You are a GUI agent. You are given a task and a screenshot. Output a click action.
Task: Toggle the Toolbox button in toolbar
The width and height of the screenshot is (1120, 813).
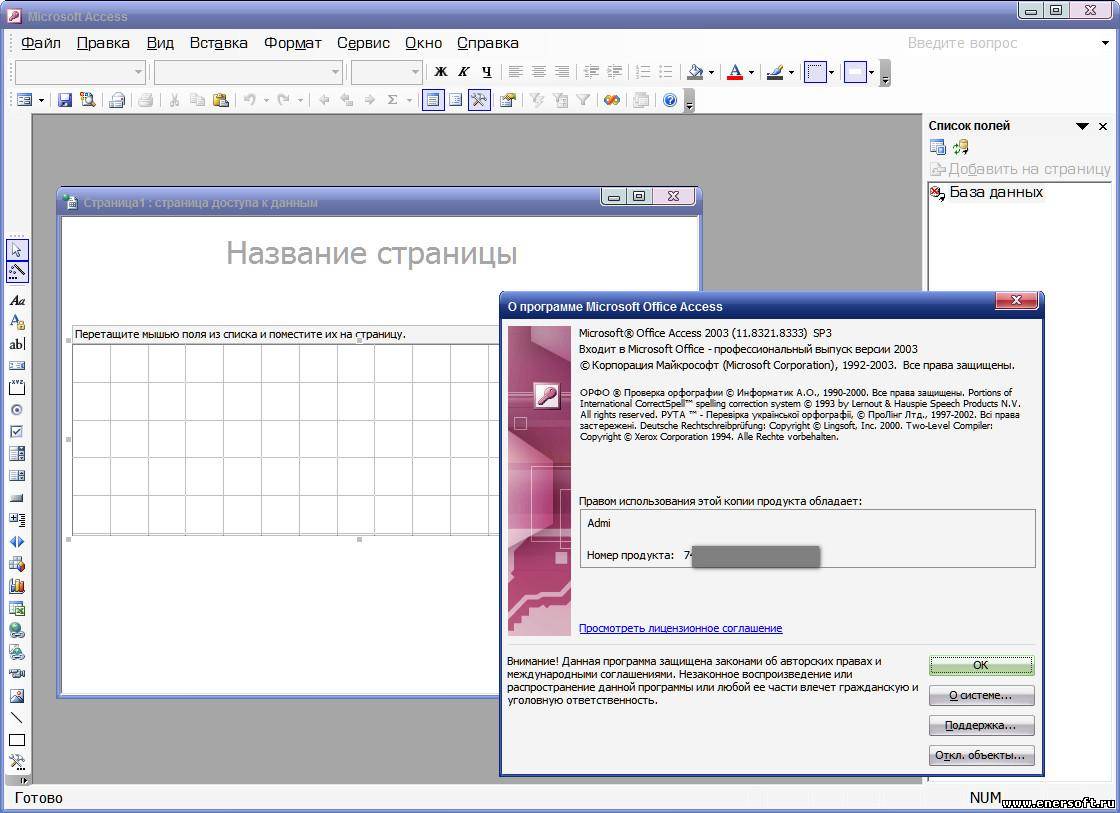(x=479, y=100)
